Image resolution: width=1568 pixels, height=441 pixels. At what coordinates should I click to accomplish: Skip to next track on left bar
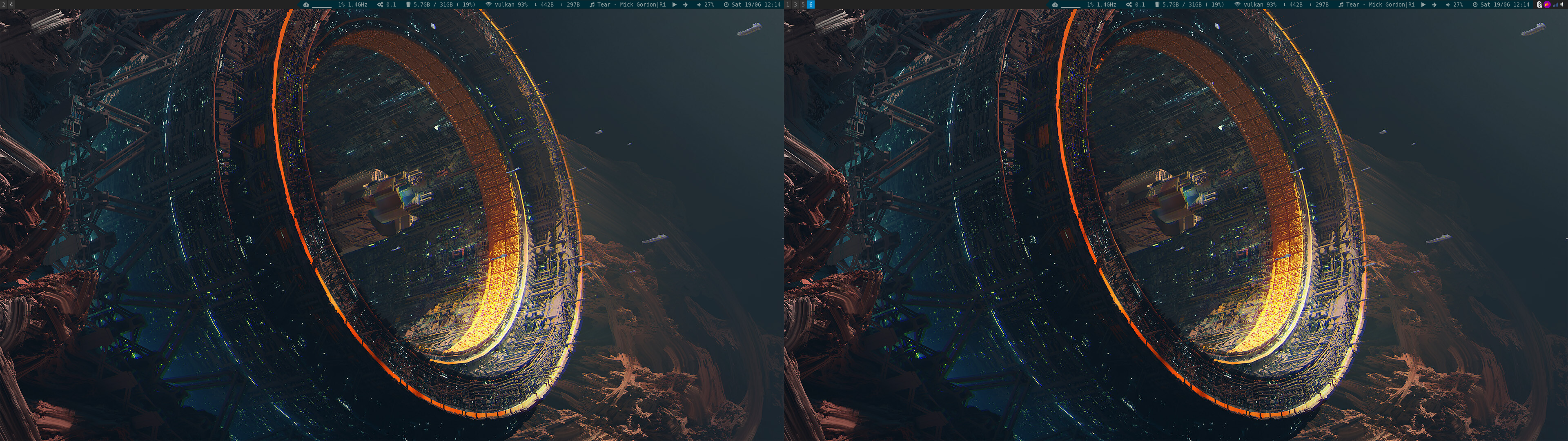pyautogui.click(x=686, y=5)
